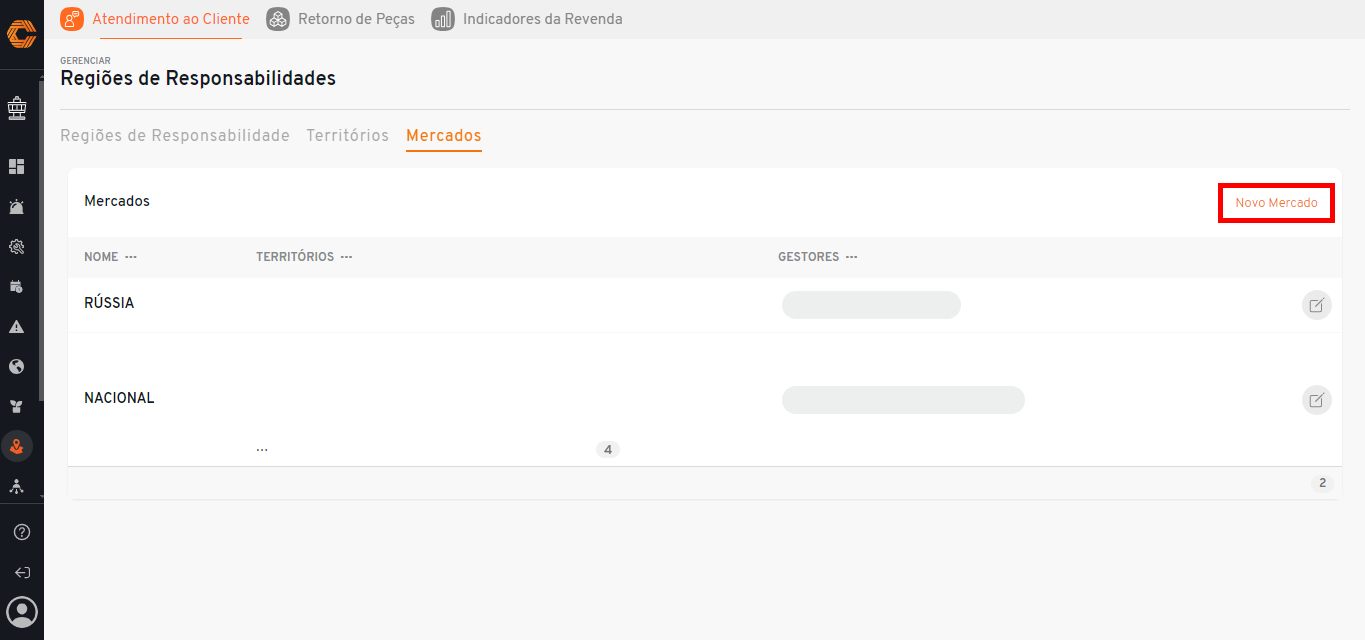The height and width of the screenshot is (640, 1365).
Task: Edit the NACIONAL market row
Action: click(1316, 400)
